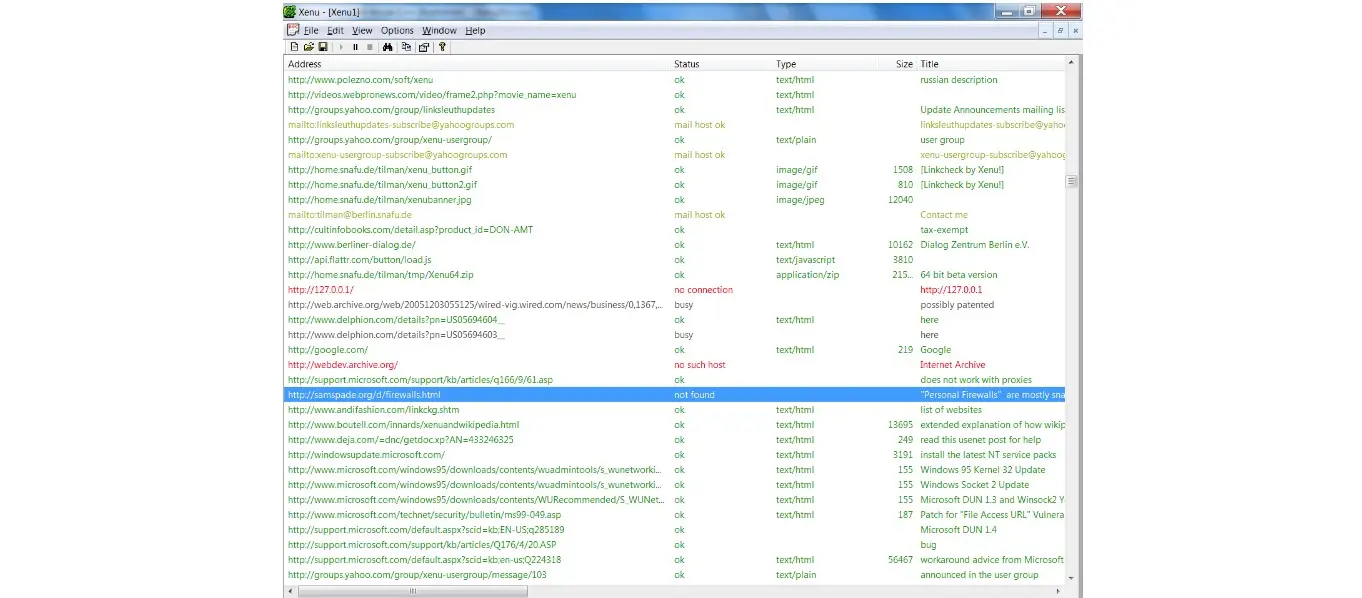This screenshot has width=1362, height=598.
Task: Select the groups.yahoo.com/group/linksleuthupdates row
Action: pos(674,110)
